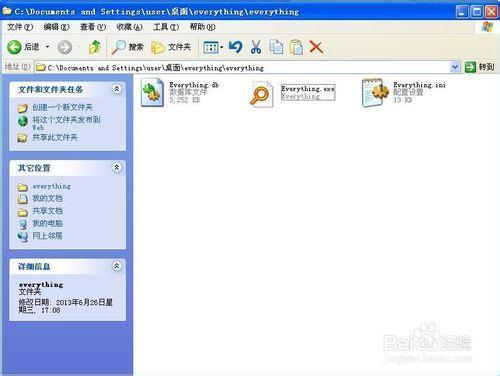Select the Everything.exe file
Image resolution: width=500 pixels, height=376 pixels.
[x=293, y=93]
